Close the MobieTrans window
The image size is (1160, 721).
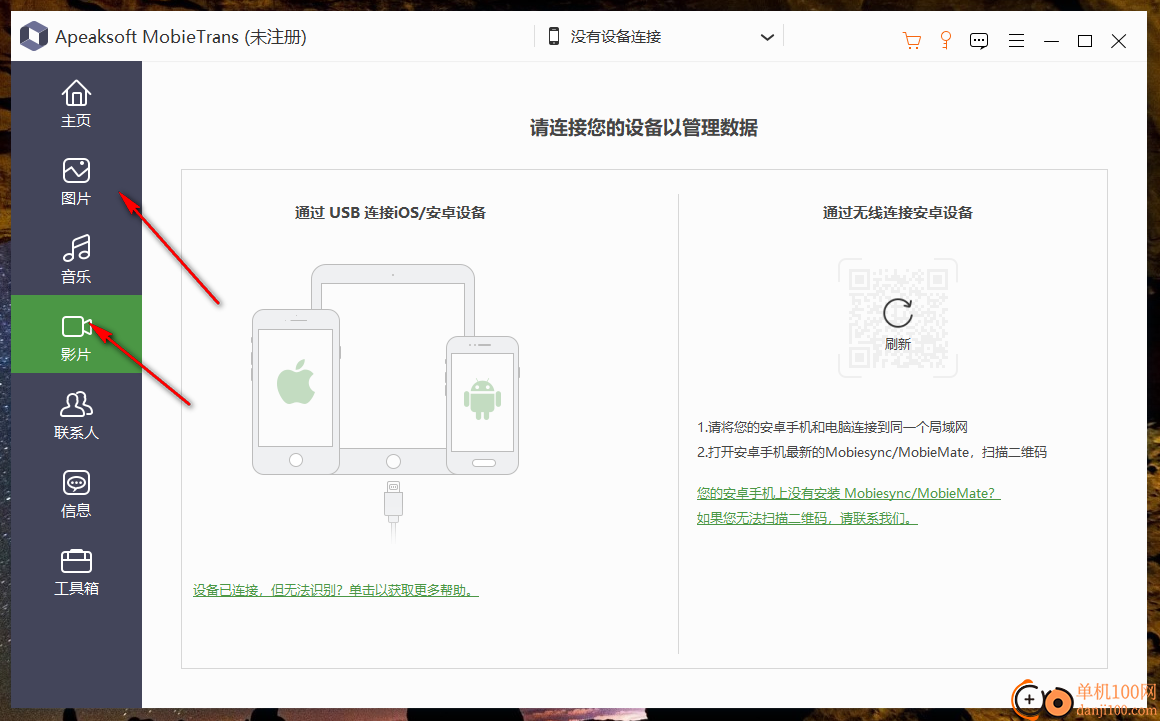point(1119,41)
